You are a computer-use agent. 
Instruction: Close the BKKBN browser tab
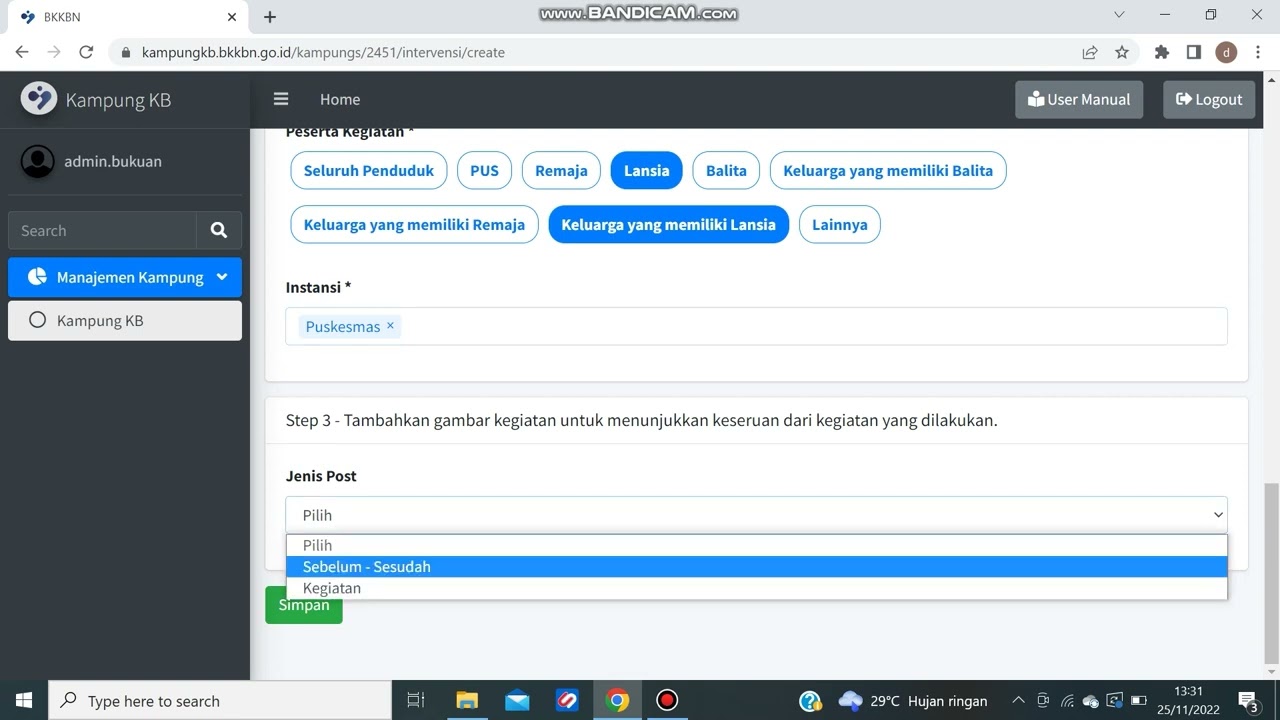(232, 17)
